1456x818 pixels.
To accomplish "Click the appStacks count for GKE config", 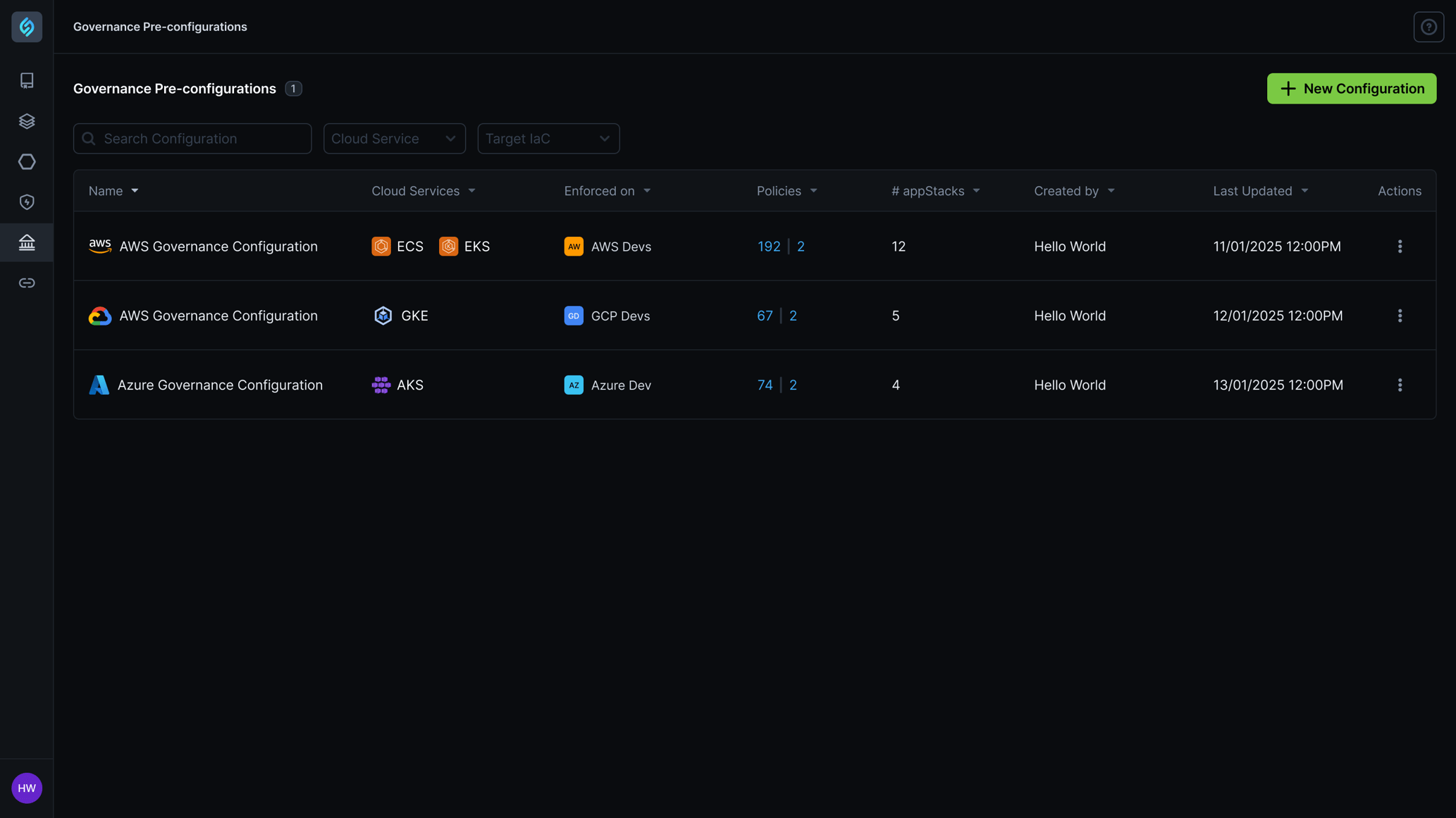I will [895, 315].
